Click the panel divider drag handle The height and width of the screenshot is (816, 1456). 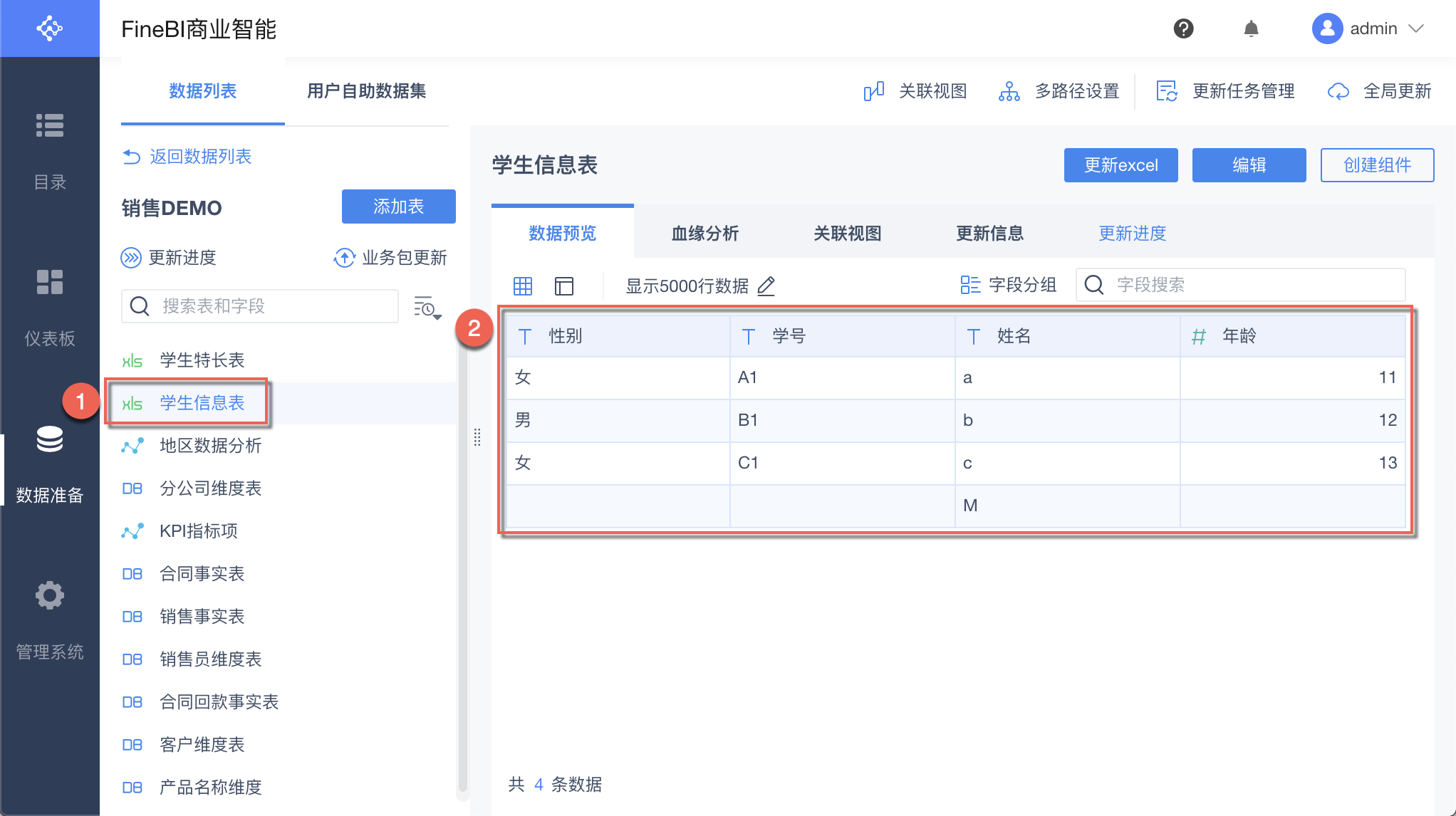coord(477,437)
